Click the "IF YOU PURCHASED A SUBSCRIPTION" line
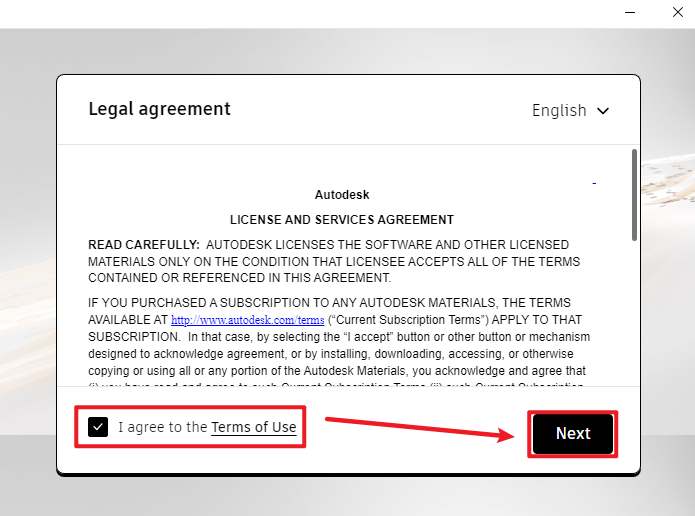695x516 pixels. 329,303
